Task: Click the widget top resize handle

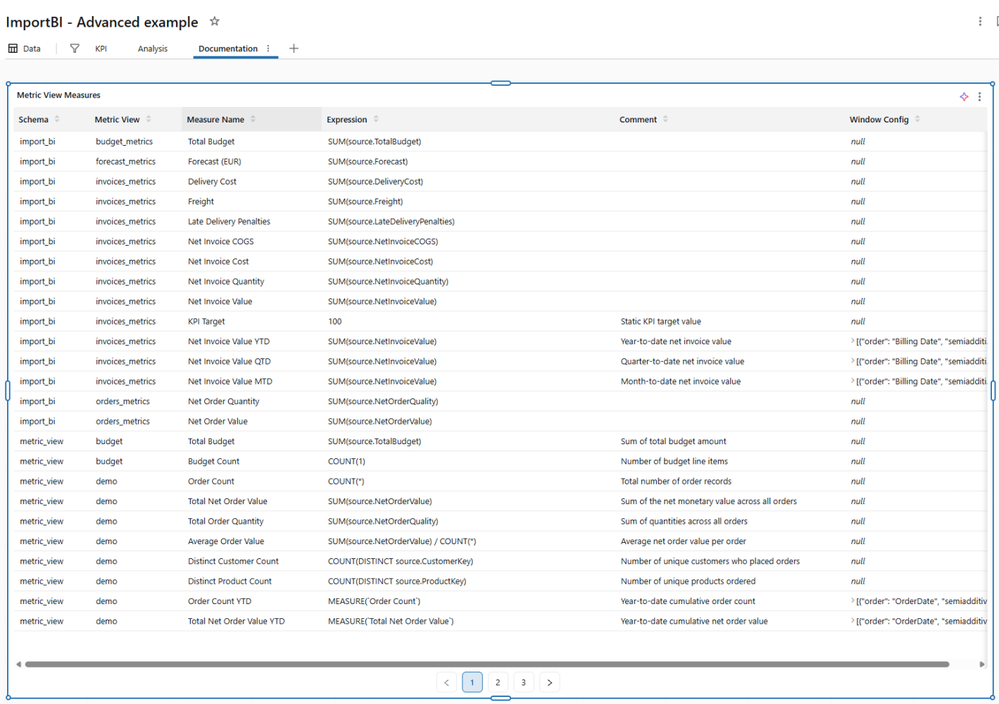Action: click(x=501, y=83)
